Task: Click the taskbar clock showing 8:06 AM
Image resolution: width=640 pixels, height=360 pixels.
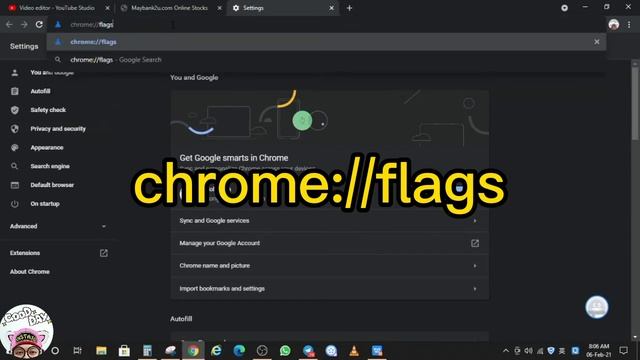Action: pos(599,351)
